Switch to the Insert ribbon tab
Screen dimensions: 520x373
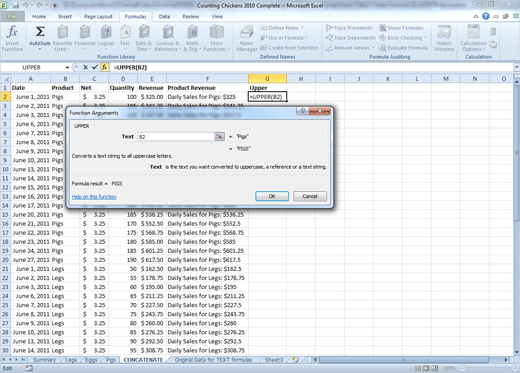point(65,16)
